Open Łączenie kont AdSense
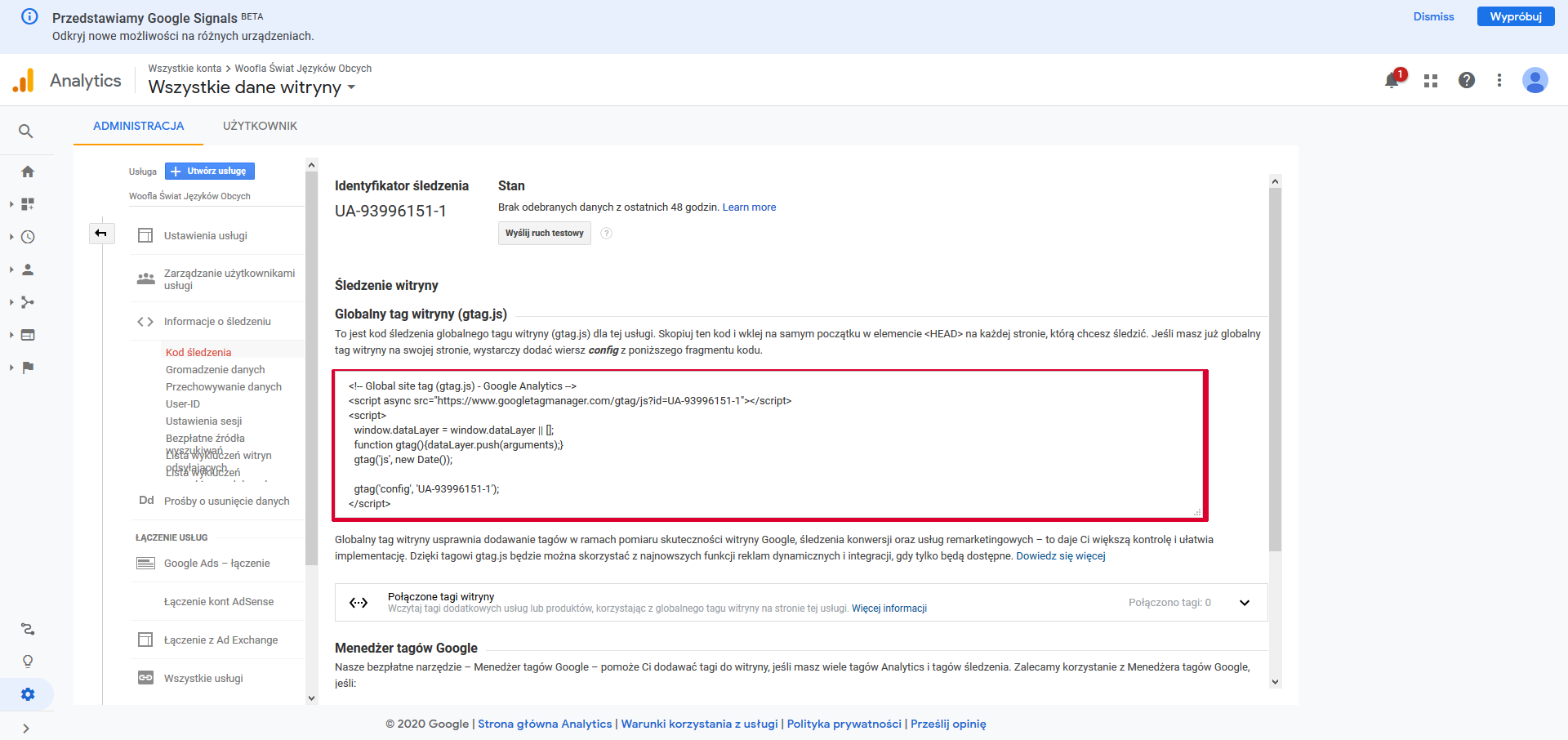Viewport: 1568px width, 740px height. (217, 602)
